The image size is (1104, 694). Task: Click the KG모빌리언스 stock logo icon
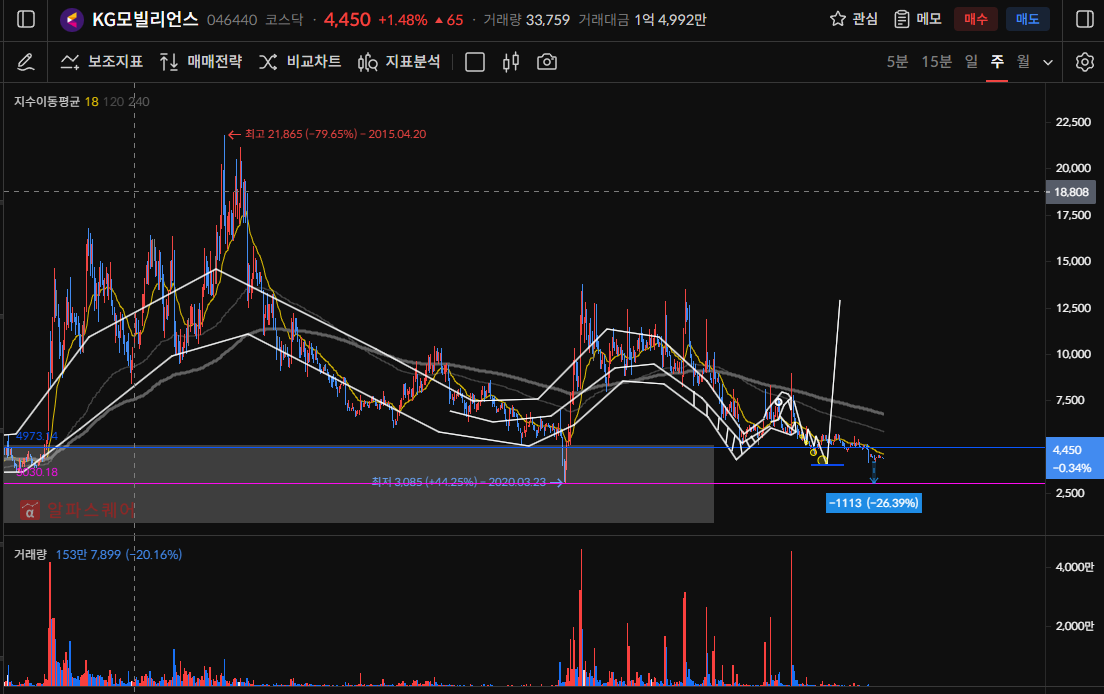(72, 20)
